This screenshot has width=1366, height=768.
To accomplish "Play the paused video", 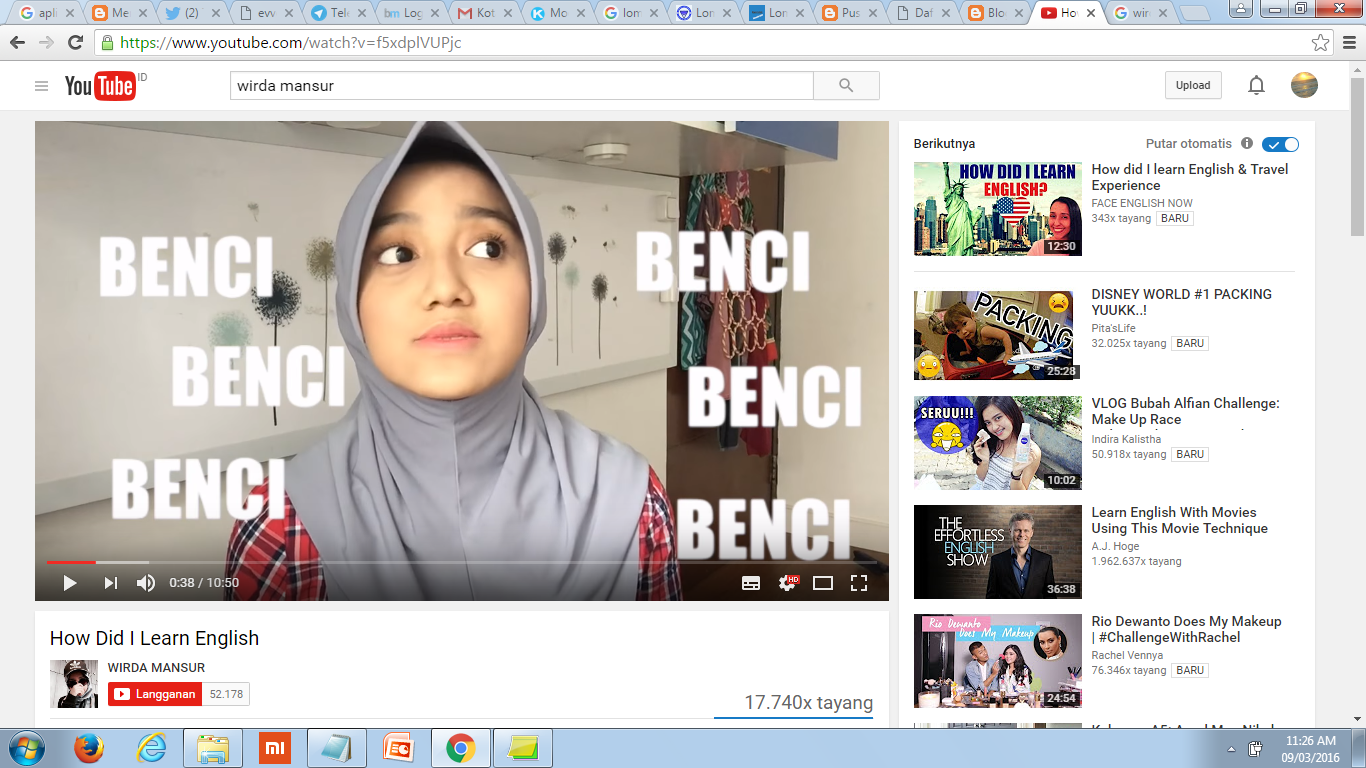I will [69, 581].
